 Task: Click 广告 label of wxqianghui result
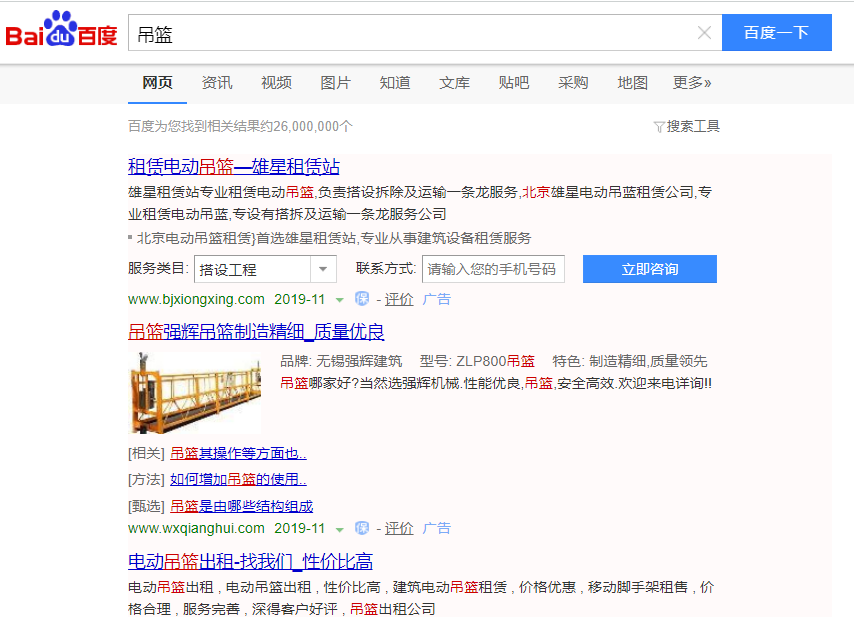[437, 528]
